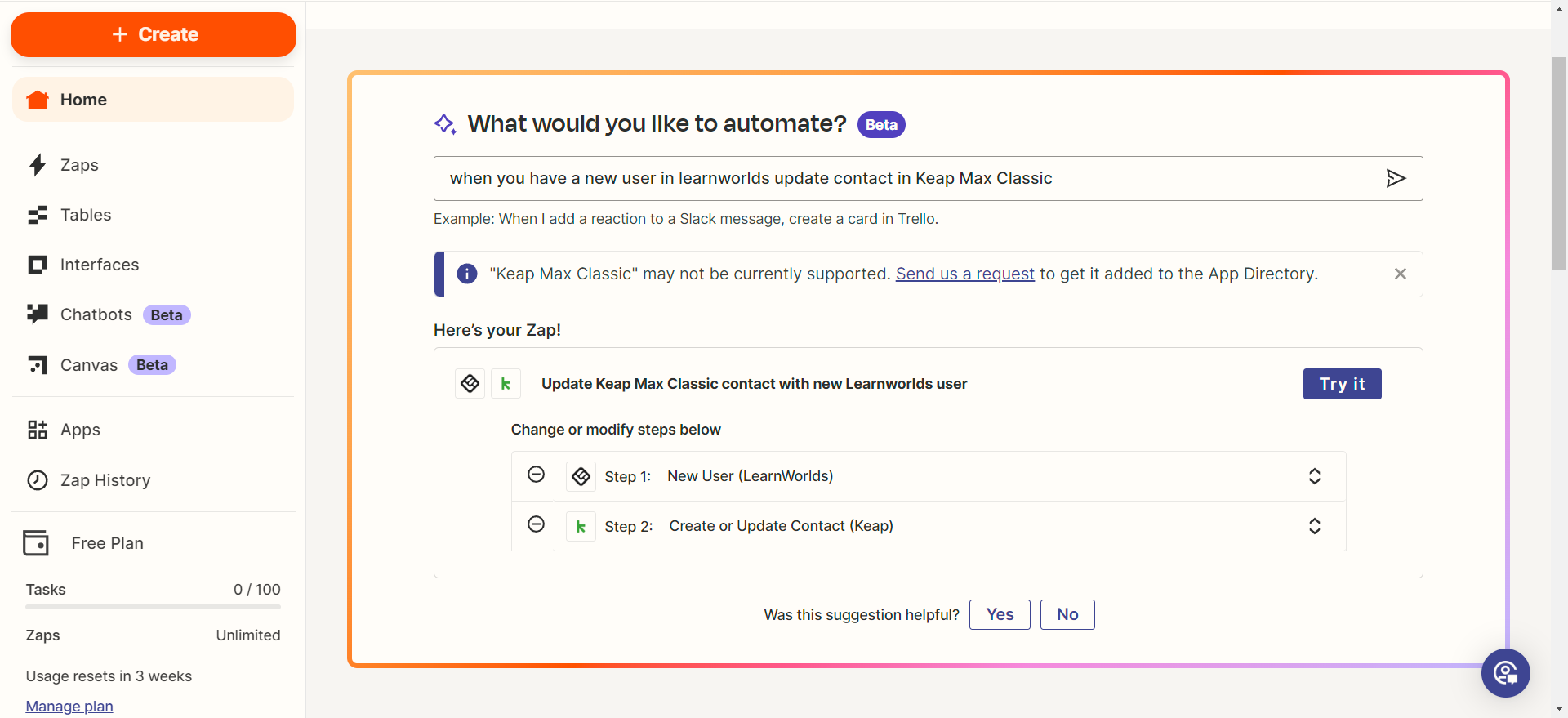Image resolution: width=1568 pixels, height=718 pixels.
Task: Expand Step 2 Create or Update Contact options
Action: click(x=1315, y=526)
